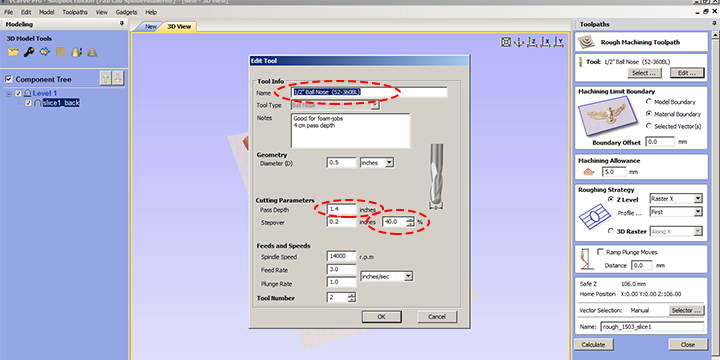Image resolution: width=720 pixels, height=360 pixels.
Task: Choose the Z Level roughing strategy
Action: [x=611, y=199]
